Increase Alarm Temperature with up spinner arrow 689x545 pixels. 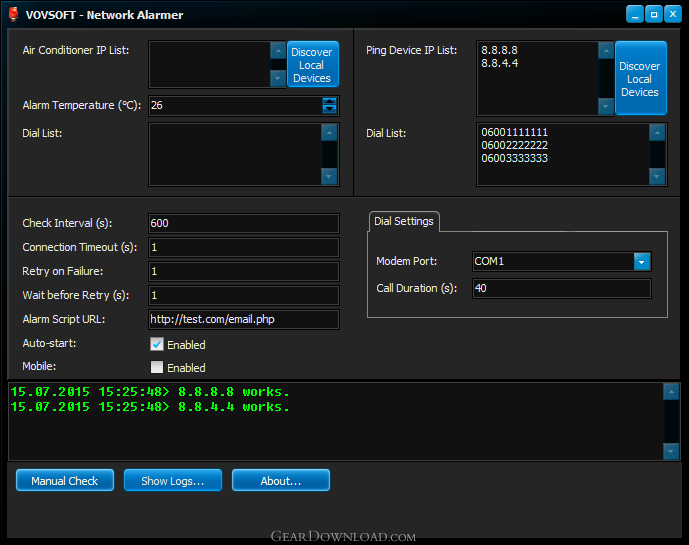(329, 102)
